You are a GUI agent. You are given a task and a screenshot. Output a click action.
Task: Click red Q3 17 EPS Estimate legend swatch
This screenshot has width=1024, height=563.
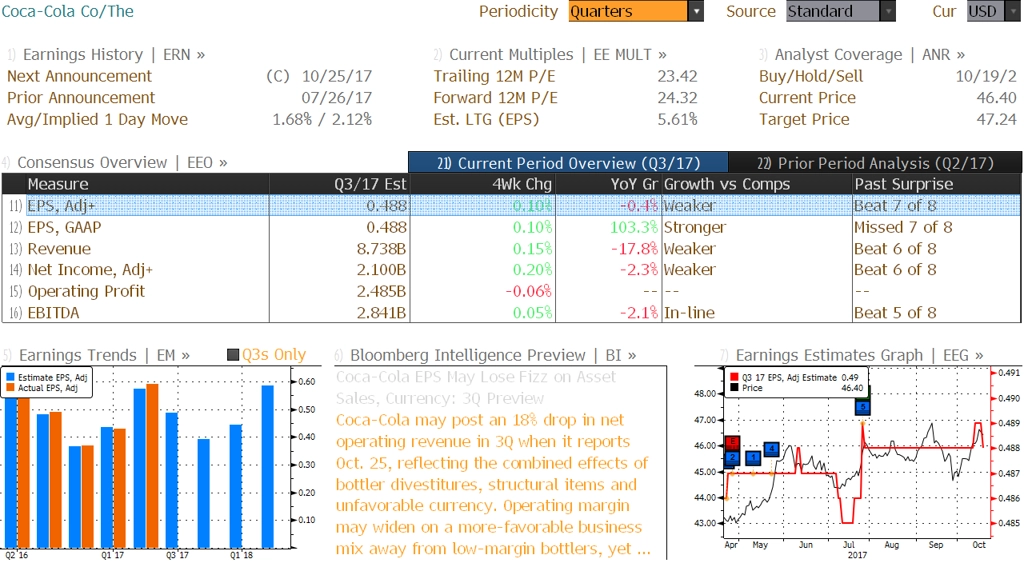click(x=734, y=378)
